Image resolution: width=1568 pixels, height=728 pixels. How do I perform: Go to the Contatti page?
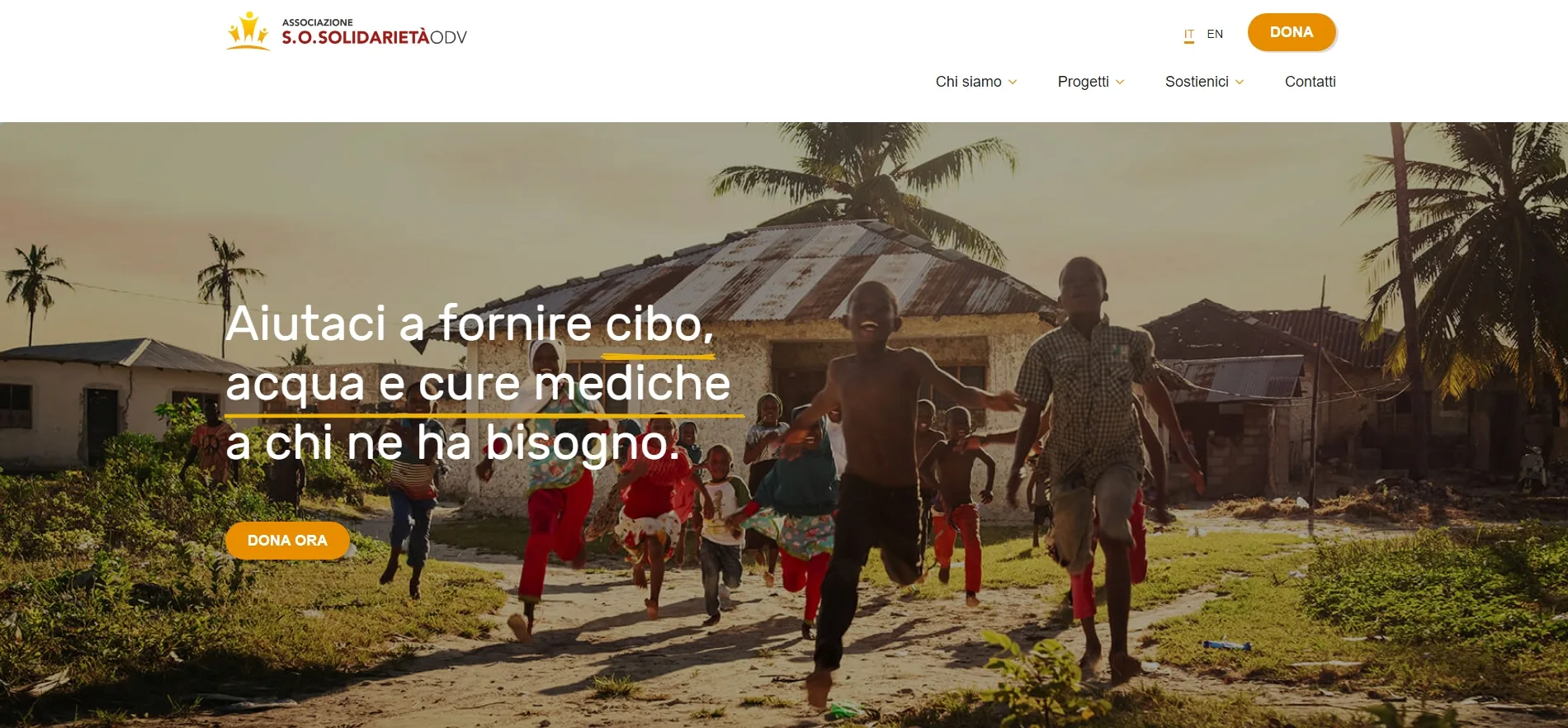point(1310,82)
